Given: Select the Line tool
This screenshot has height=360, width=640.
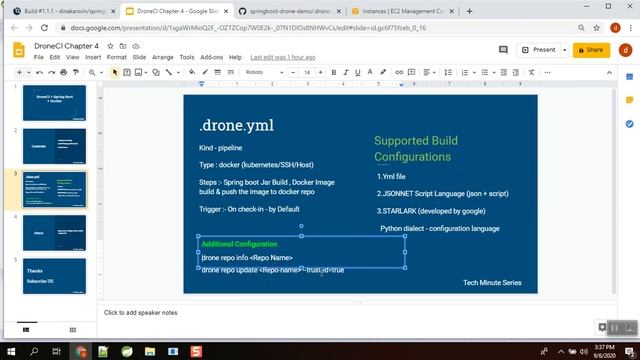Looking at the screenshot, I should point(169,73).
